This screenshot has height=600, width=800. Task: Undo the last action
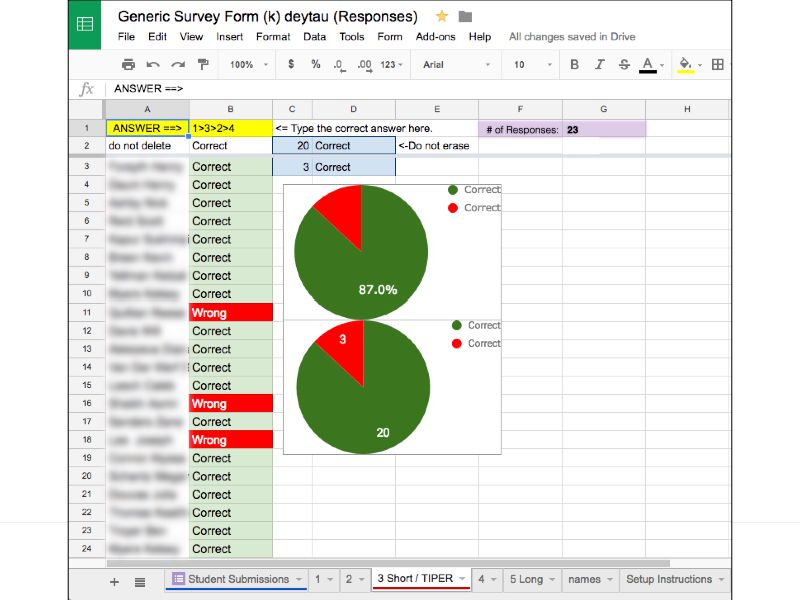(x=153, y=64)
